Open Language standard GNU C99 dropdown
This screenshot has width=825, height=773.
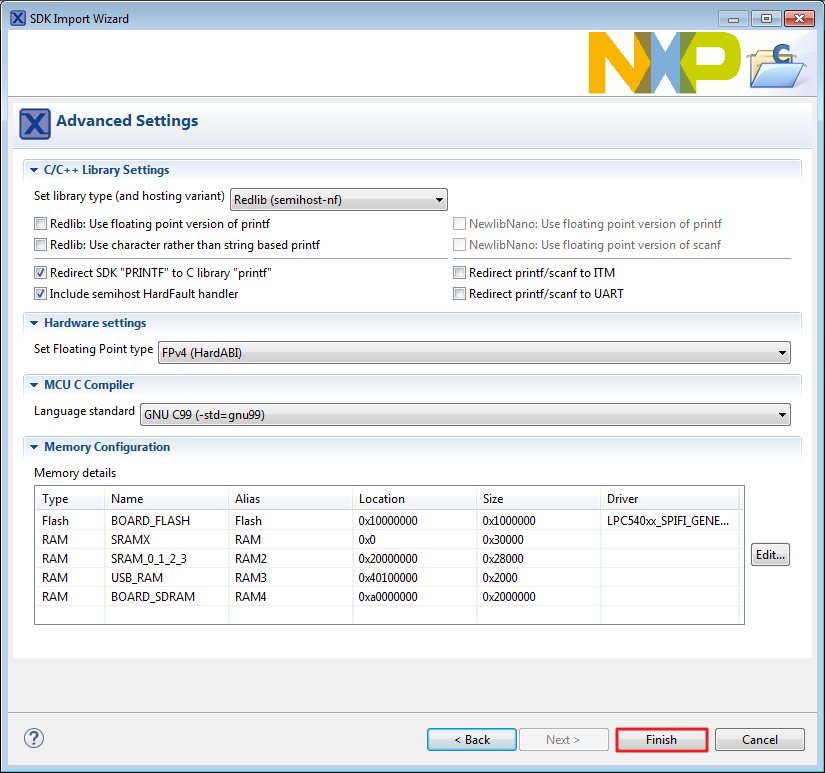pos(462,415)
